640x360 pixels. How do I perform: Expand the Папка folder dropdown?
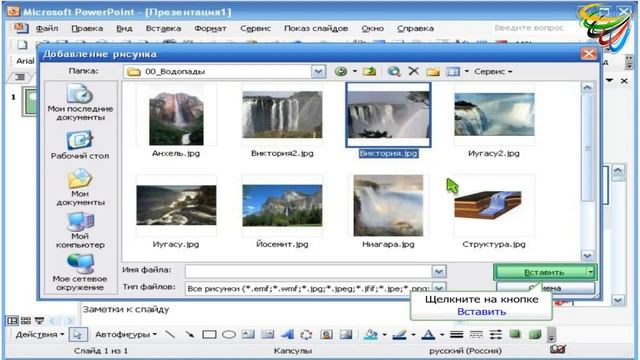click(318, 72)
